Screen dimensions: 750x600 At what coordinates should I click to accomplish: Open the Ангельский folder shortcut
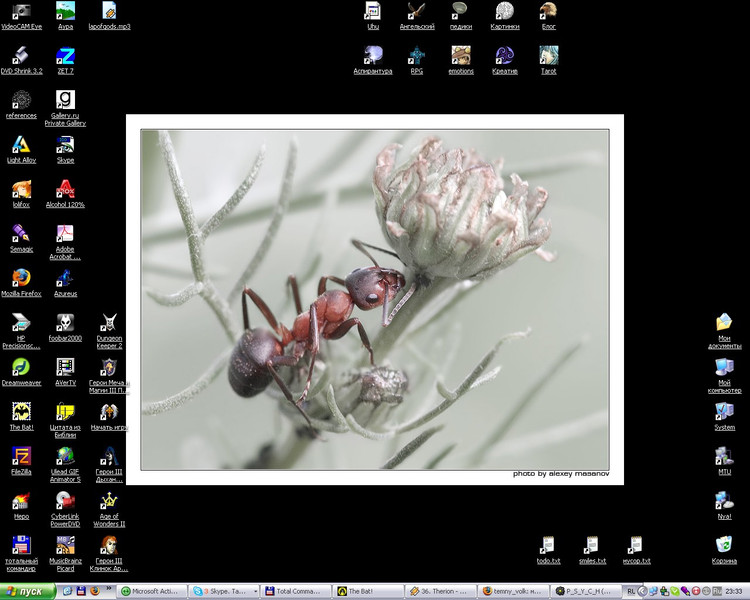tap(417, 16)
